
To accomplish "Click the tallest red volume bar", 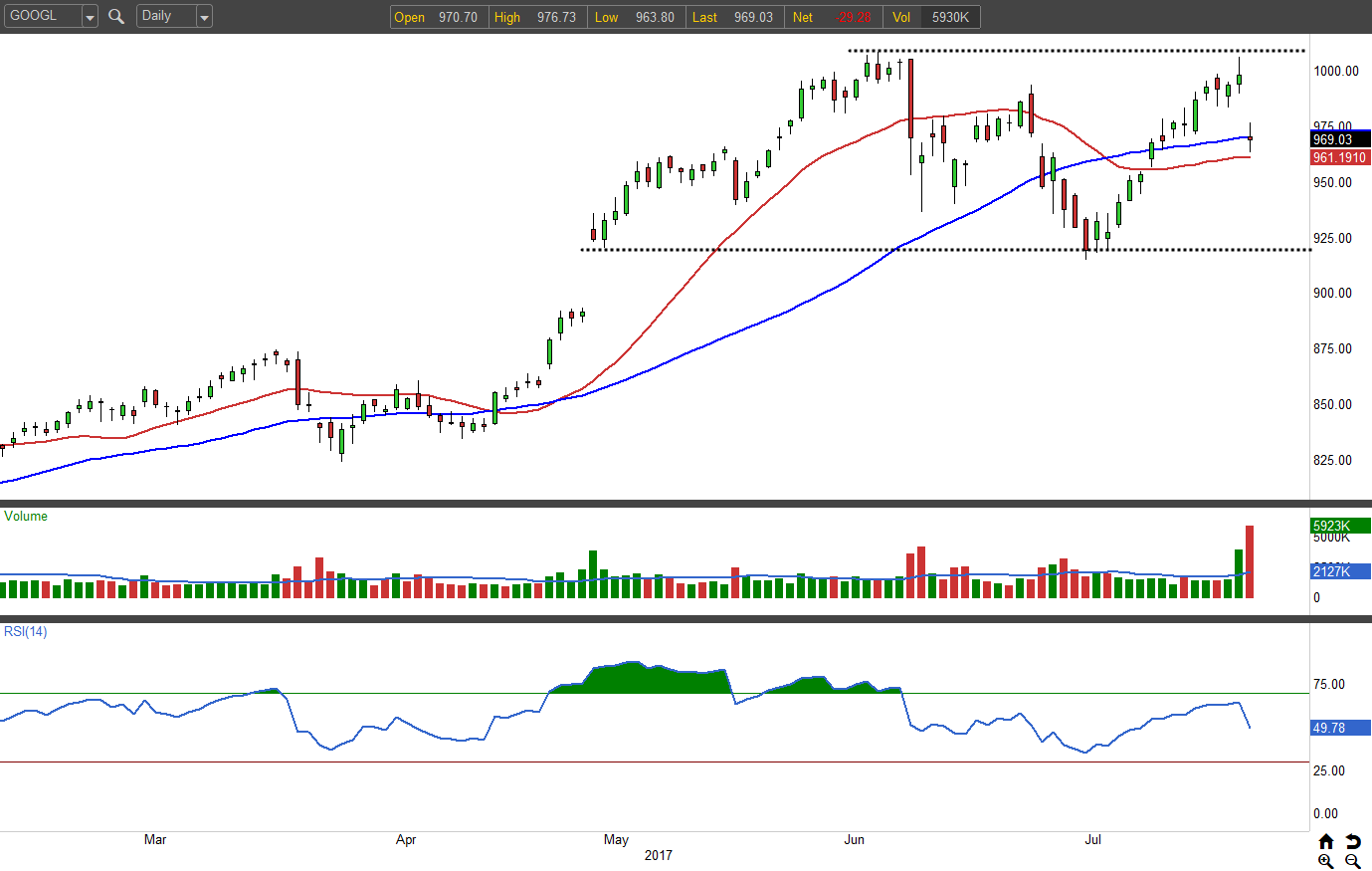I will point(1250,561).
